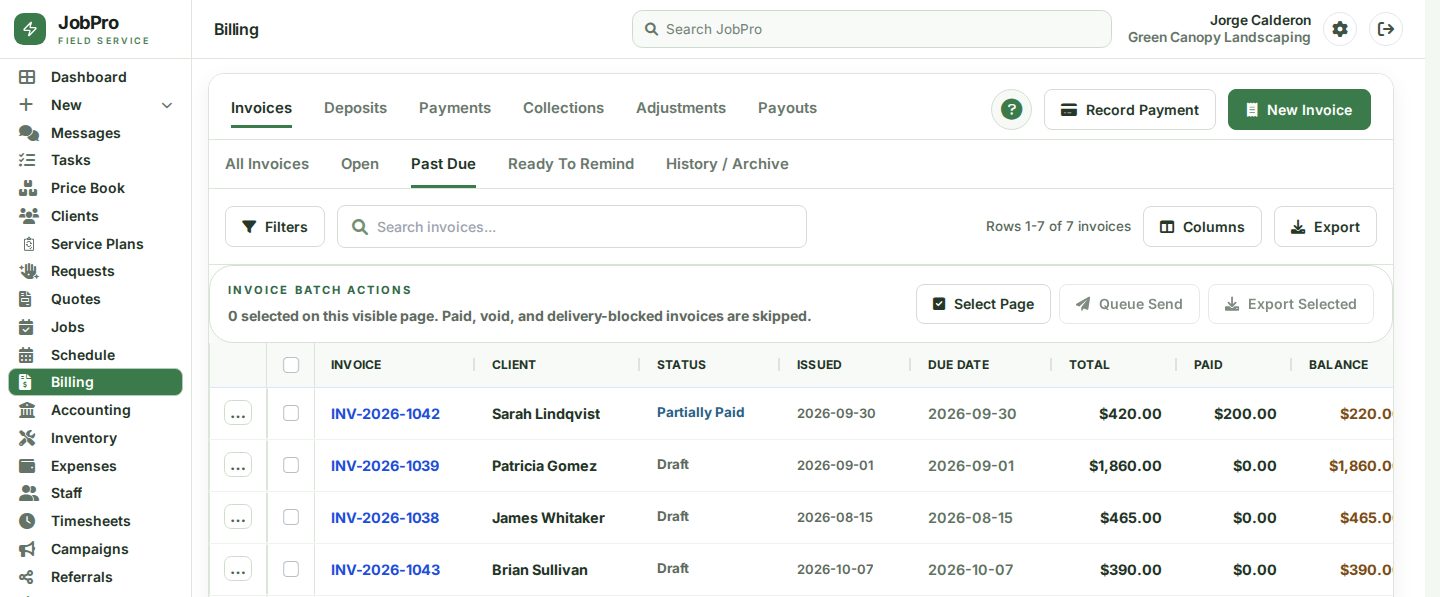
Task: Open the Requests section
Action: [x=96, y=271]
